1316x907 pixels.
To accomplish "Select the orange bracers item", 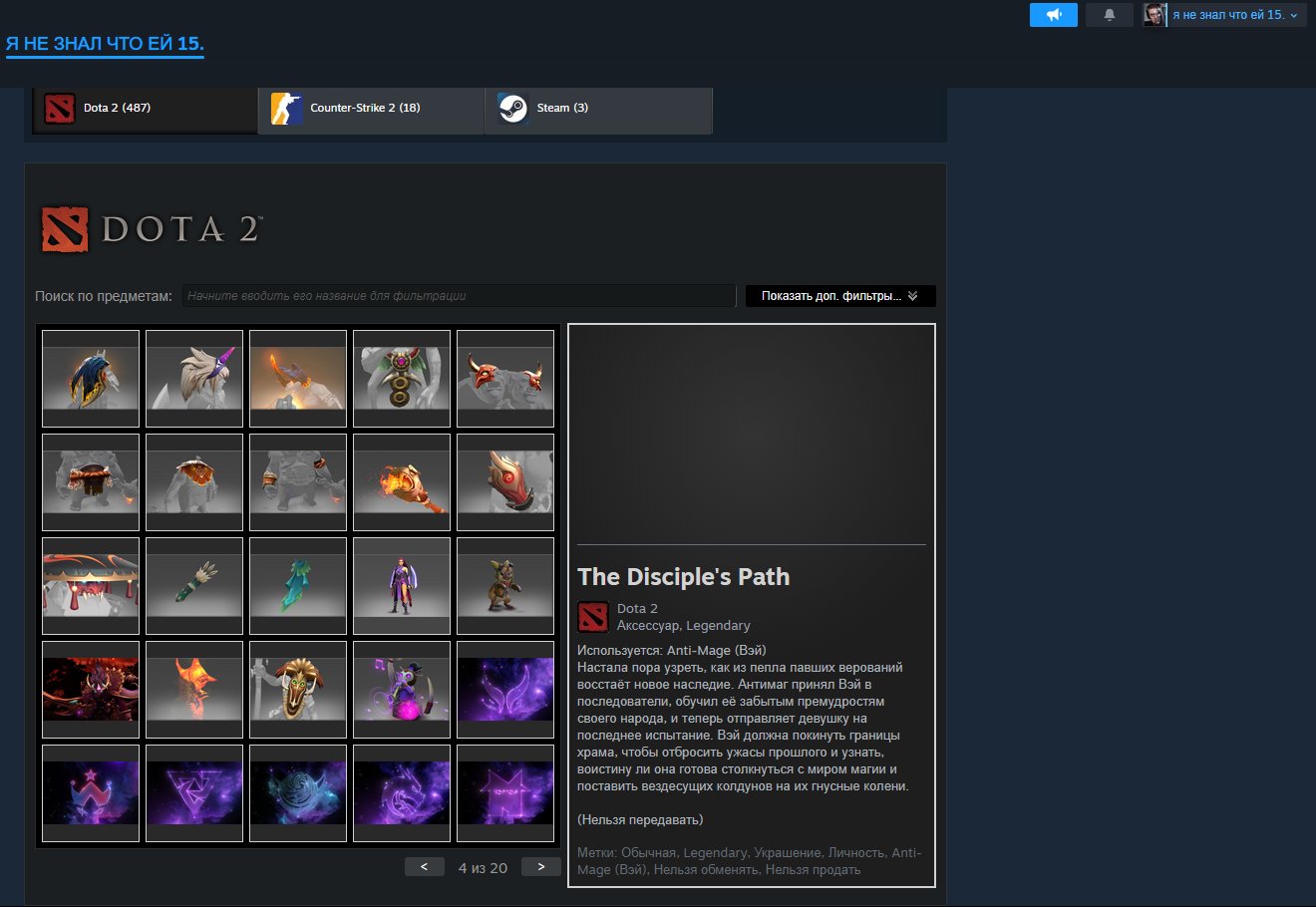I will (298, 482).
